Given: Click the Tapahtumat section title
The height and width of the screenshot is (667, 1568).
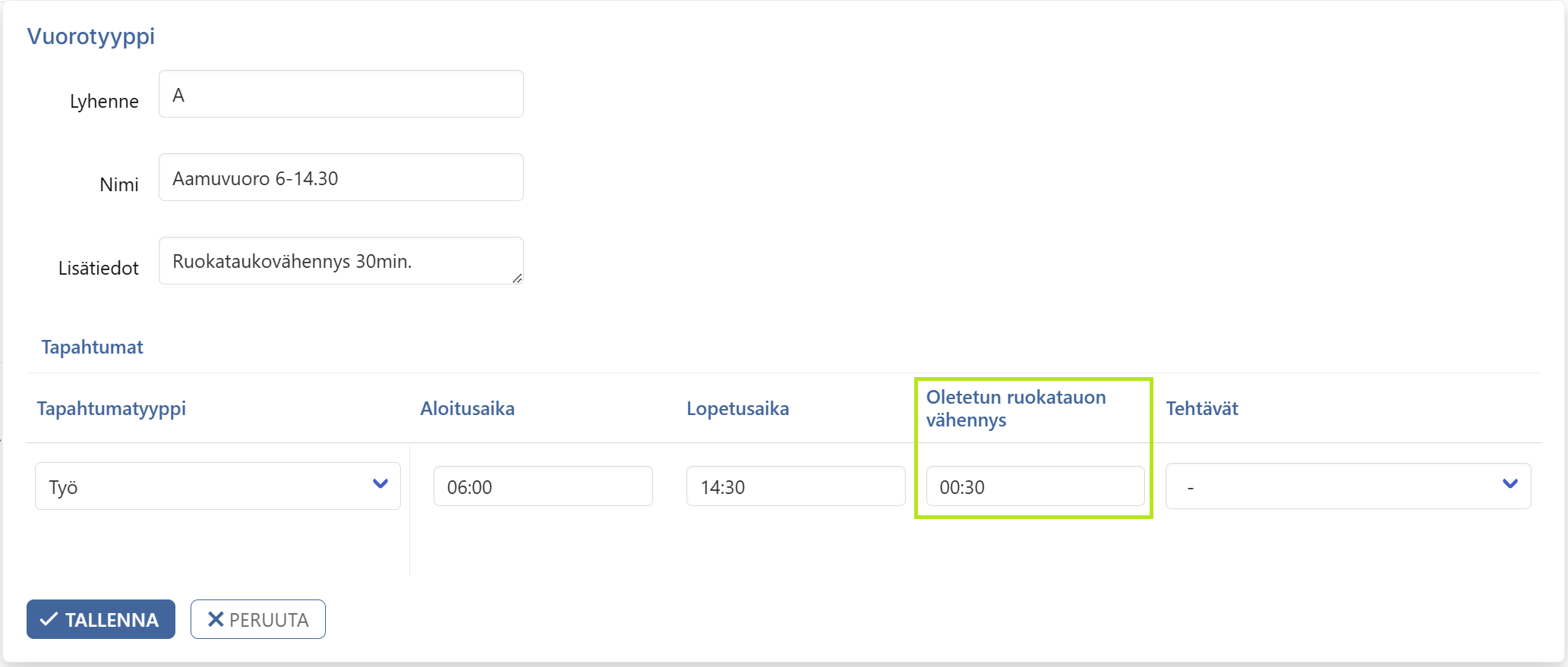Looking at the screenshot, I should 92,347.
